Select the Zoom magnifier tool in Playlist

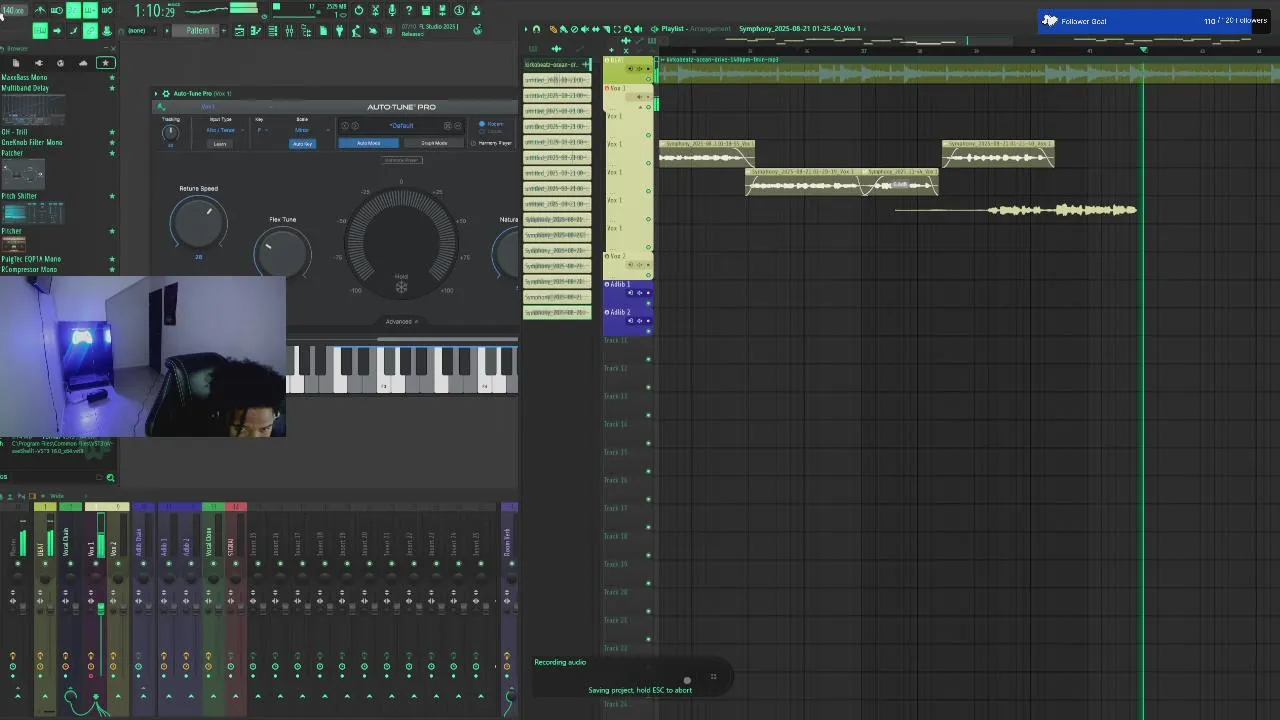click(628, 29)
